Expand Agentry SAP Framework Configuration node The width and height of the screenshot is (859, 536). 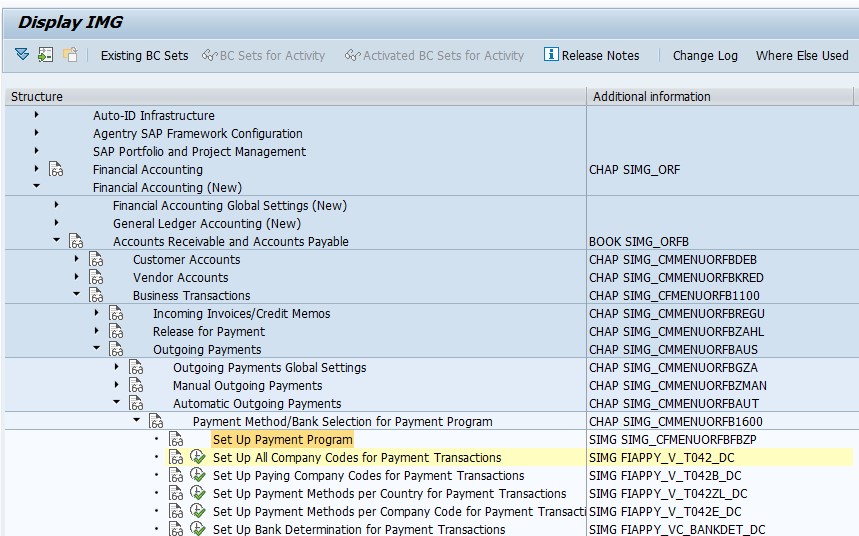(x=37, y=133)
